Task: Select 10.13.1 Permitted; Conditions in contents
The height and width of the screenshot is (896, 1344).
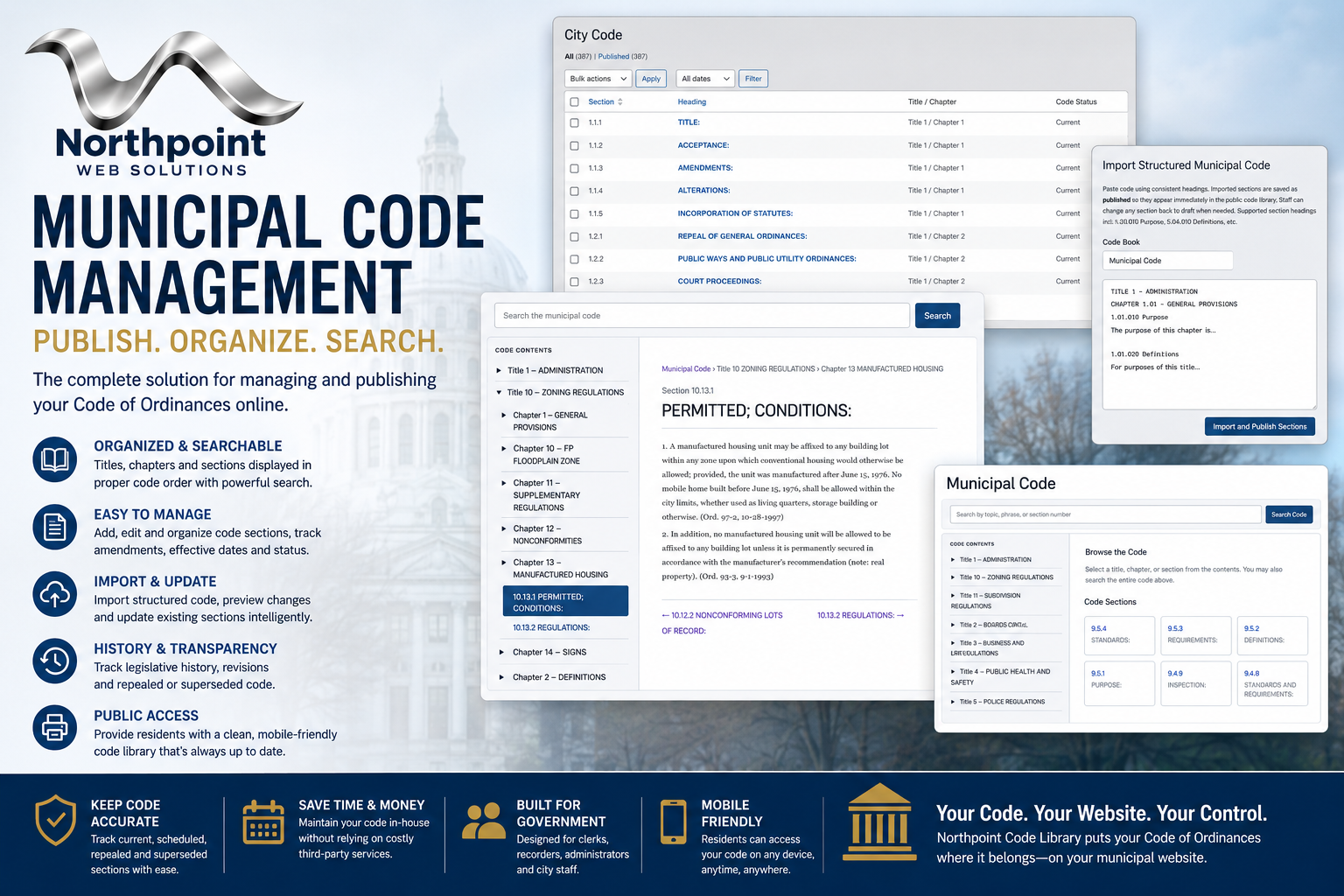Action: click(564, 602)
